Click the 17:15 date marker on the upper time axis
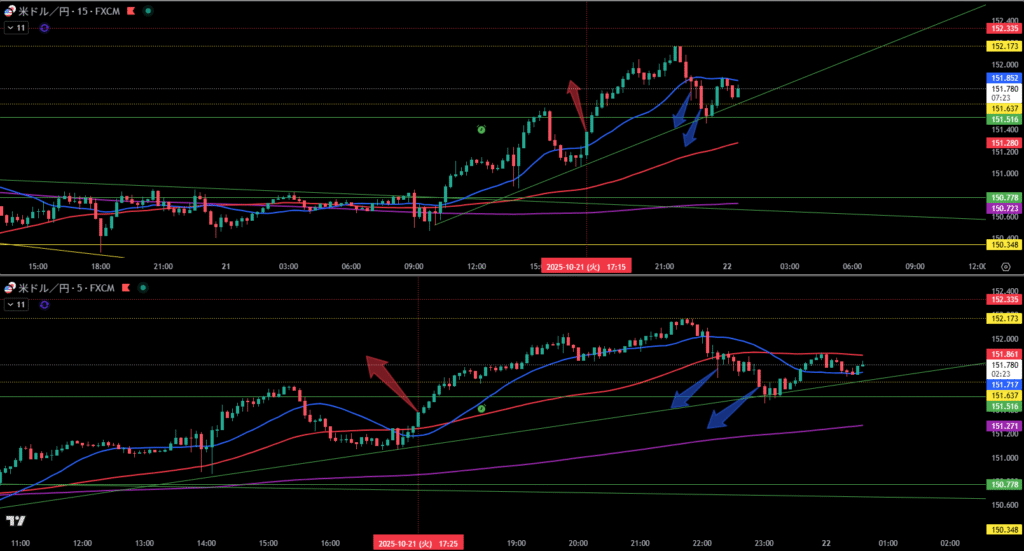The image size is (1024, 551). pyautogui.click(x=586, y=267)
